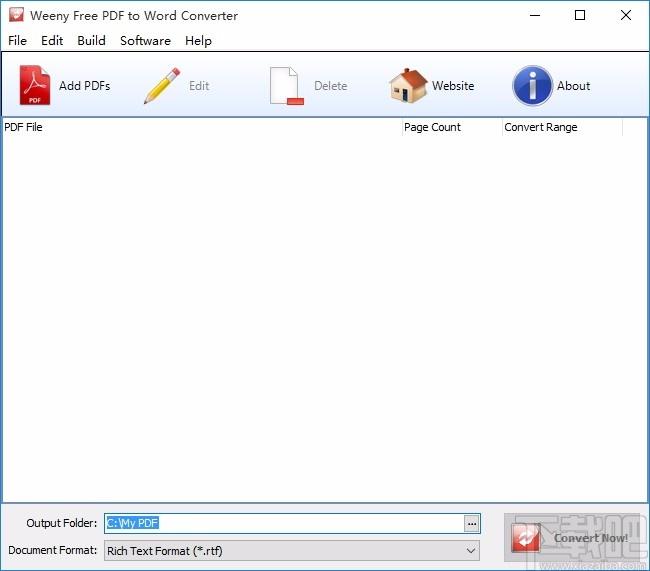Open the Software menu
This screenshot has width=650, height=571.
[x=145, y=41]
